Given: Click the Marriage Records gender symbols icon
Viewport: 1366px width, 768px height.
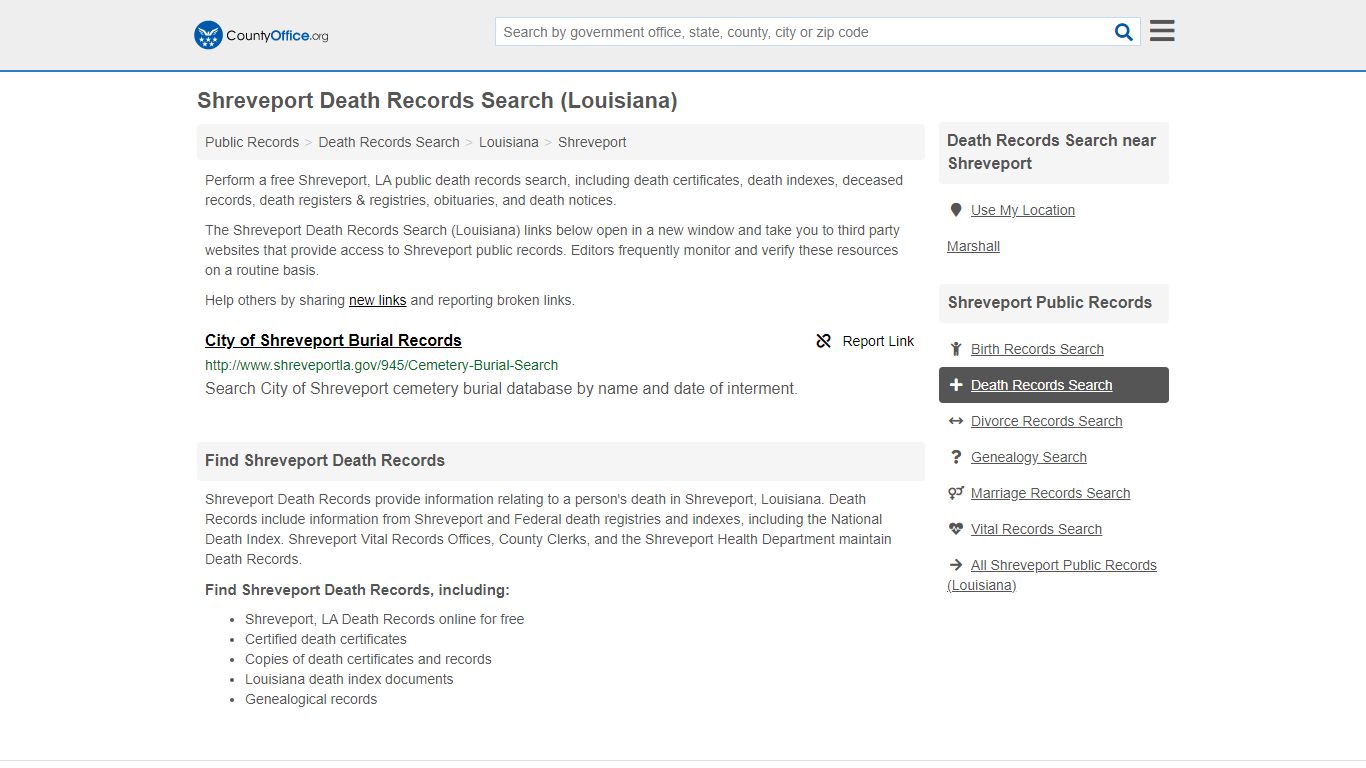Looking at the screenshot, I should pos(956,493).
